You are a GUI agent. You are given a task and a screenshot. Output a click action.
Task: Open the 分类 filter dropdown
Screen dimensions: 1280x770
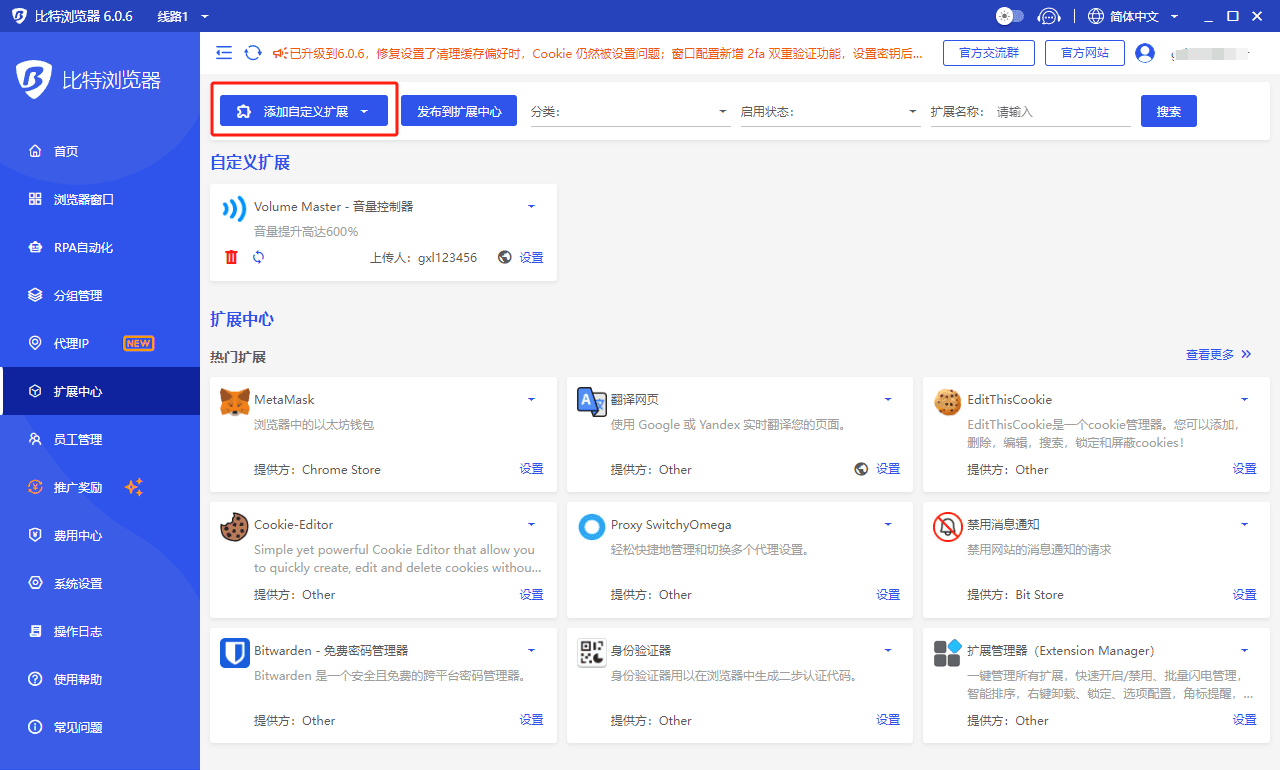(x=630, y=111)
